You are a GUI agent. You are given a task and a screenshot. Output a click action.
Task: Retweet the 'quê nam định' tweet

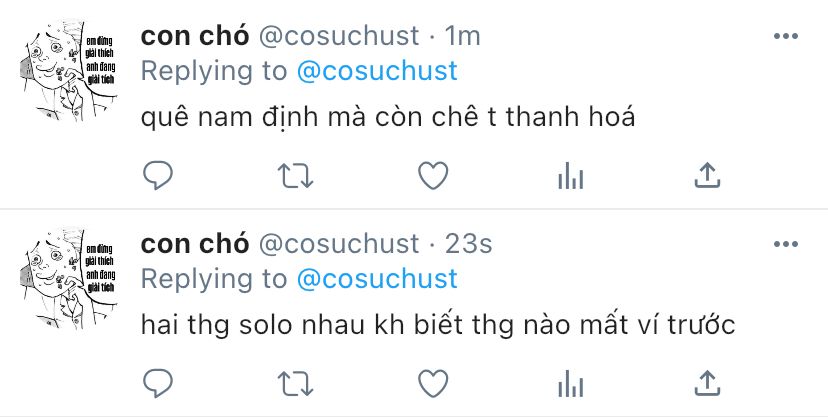tap(296, 176)
